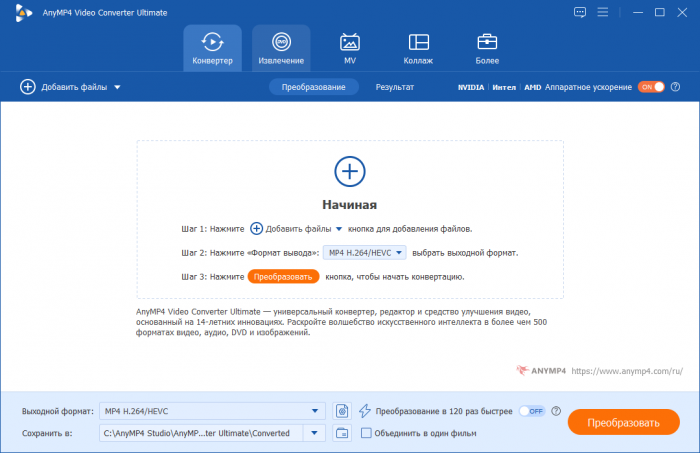This screenshot has height=453, width=700.
Task: Open the Коллаж collage icon
Action: click(419, 48)
